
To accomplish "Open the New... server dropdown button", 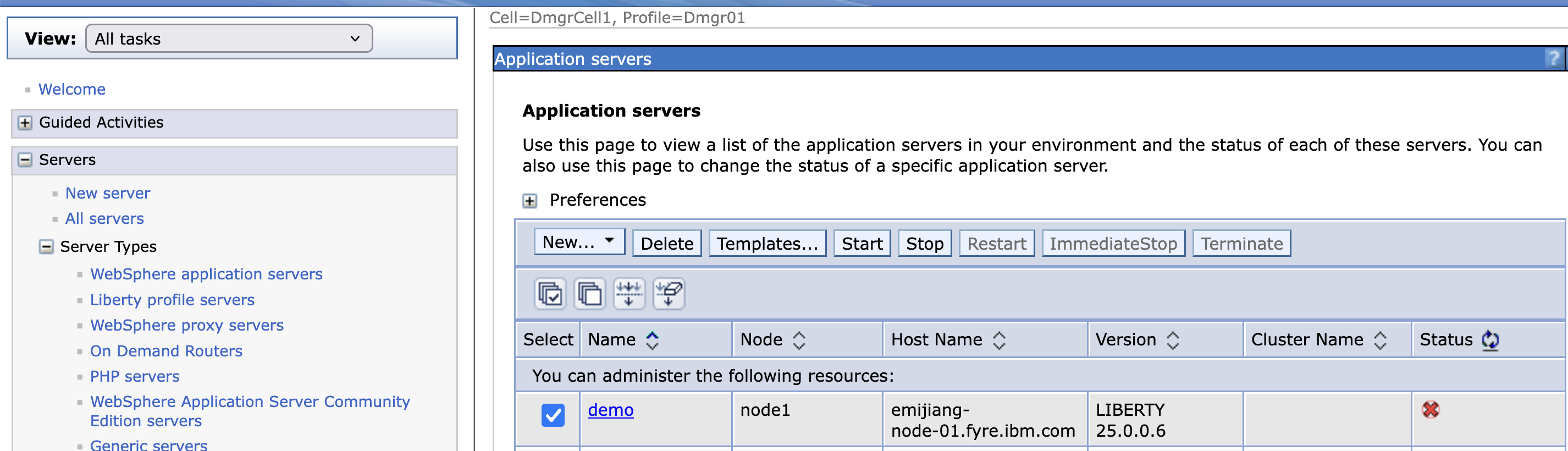I will pos(578,242).
